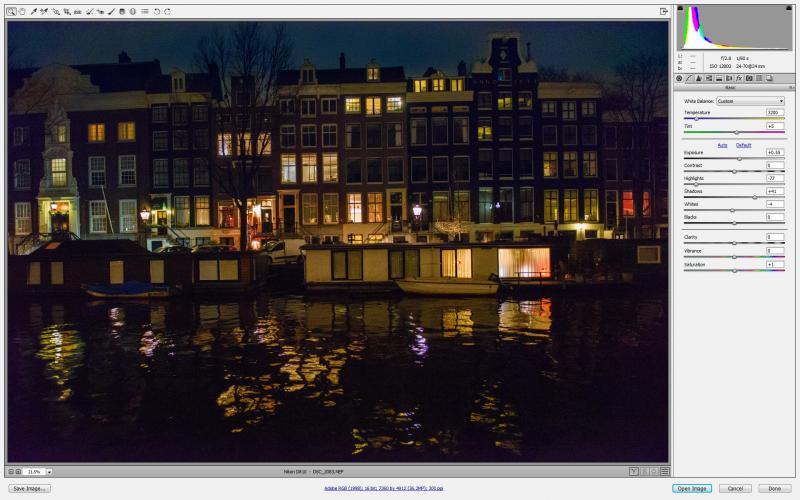This screenshot has width=800, height=500.
Task: Click the Shadows value field
Action: 774,191
